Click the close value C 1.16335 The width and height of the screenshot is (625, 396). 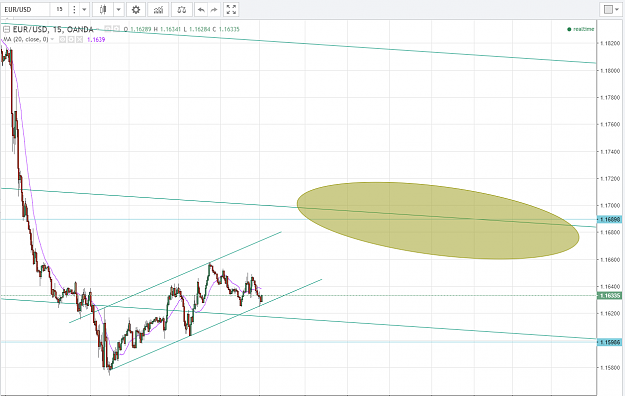(226, 29)
